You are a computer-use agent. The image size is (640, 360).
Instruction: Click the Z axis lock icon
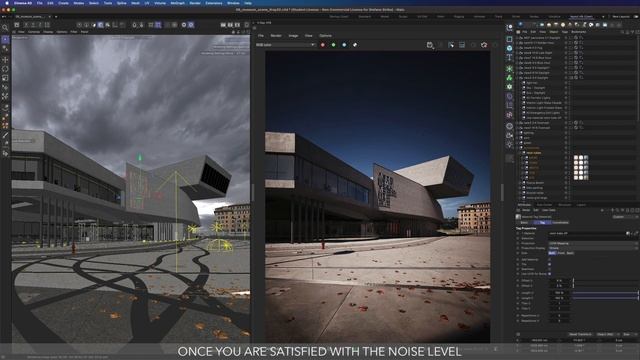(x=40, y=25)
